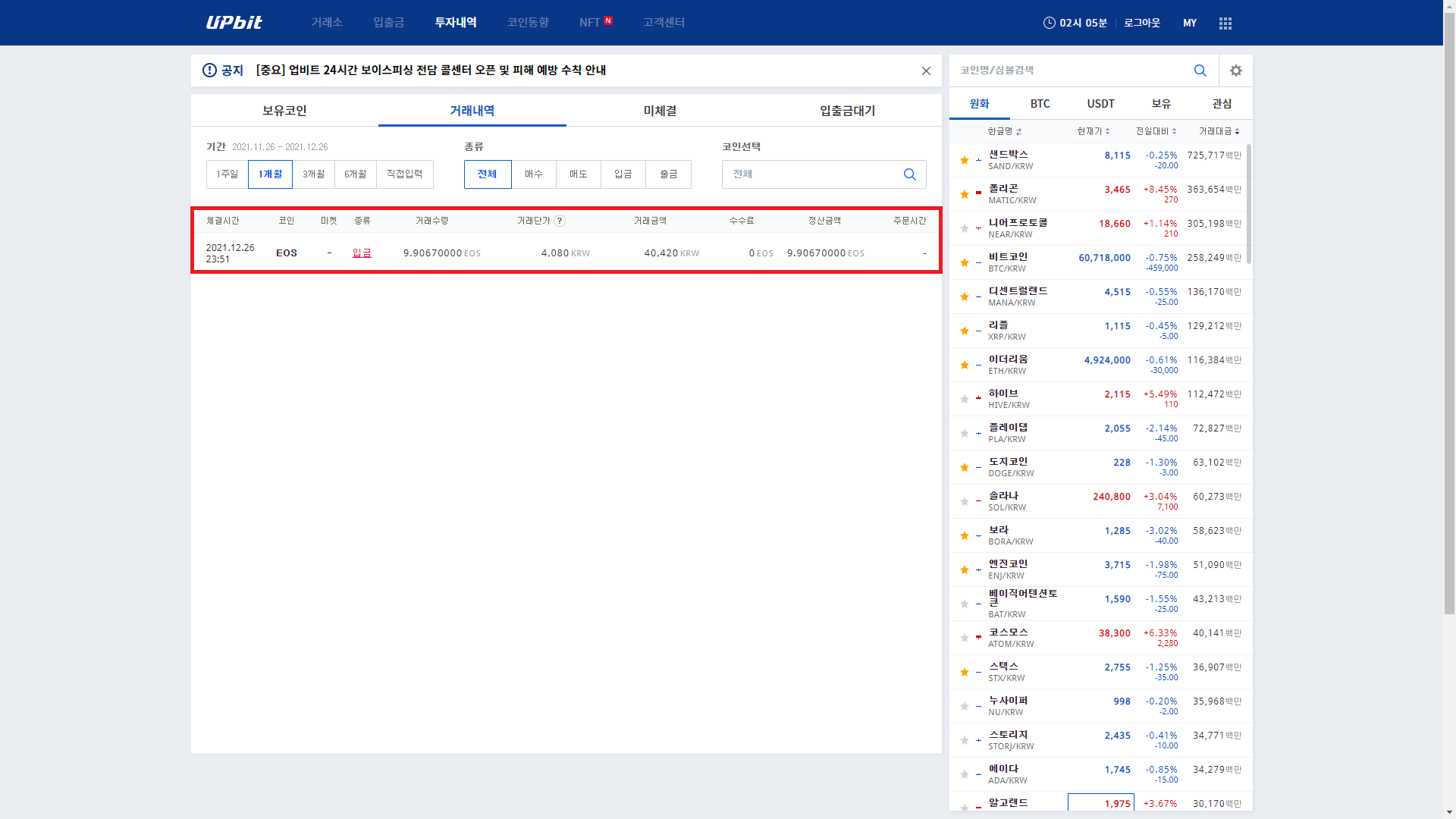Sort market list by 거래대금
The height and width of the screenshot is (819, 1456).
point(1218,131)
